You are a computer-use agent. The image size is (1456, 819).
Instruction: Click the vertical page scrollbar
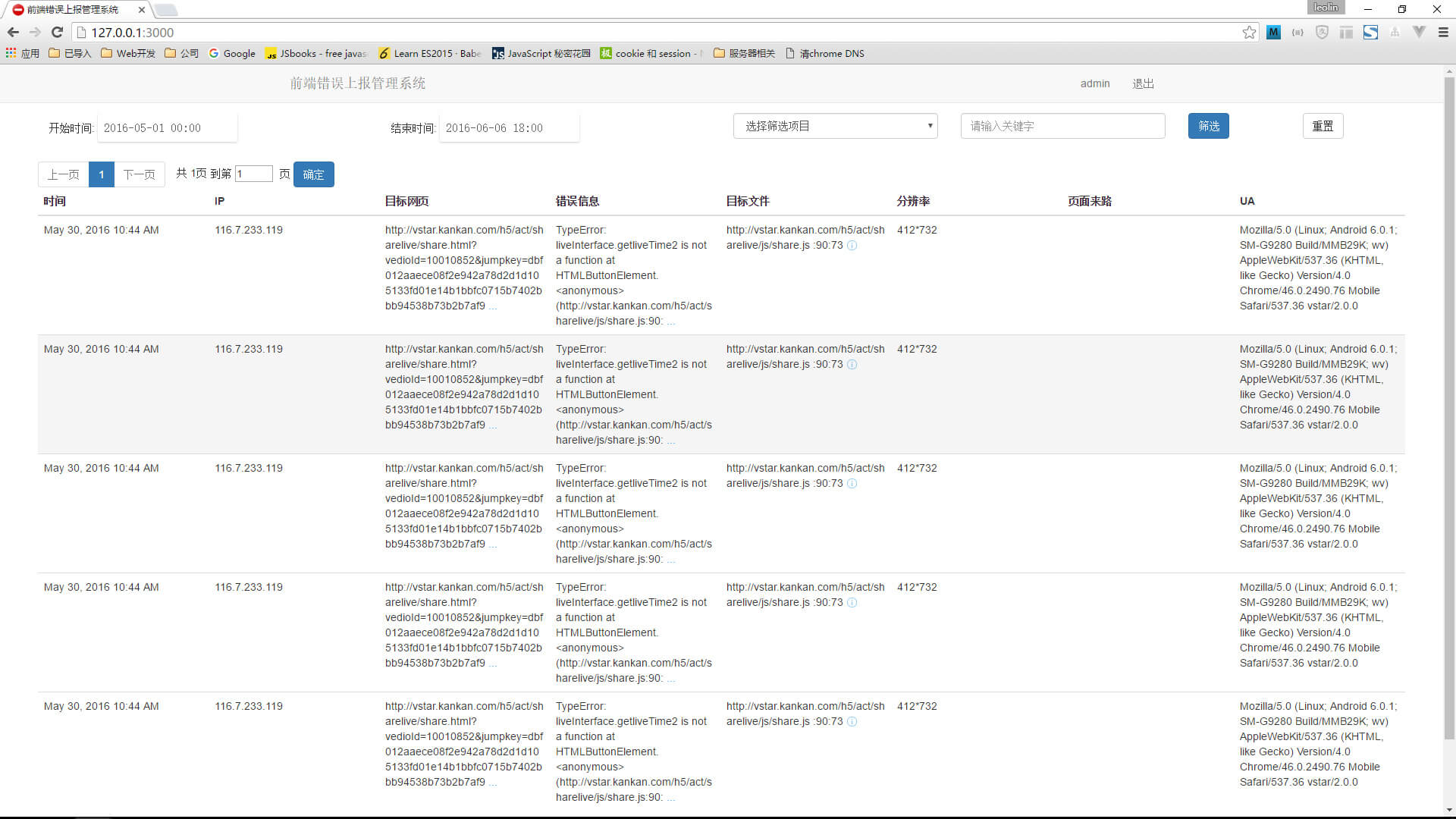click(x=1449, y=409)
